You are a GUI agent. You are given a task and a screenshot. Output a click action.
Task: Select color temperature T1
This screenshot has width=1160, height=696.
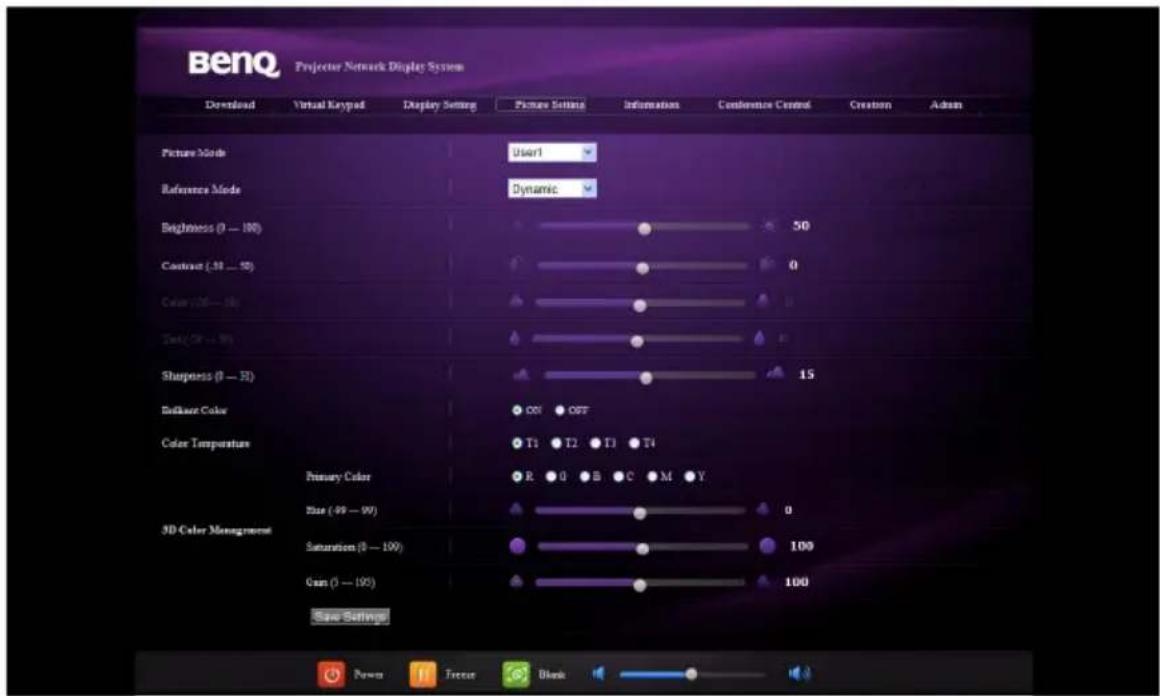coord(517,443)
